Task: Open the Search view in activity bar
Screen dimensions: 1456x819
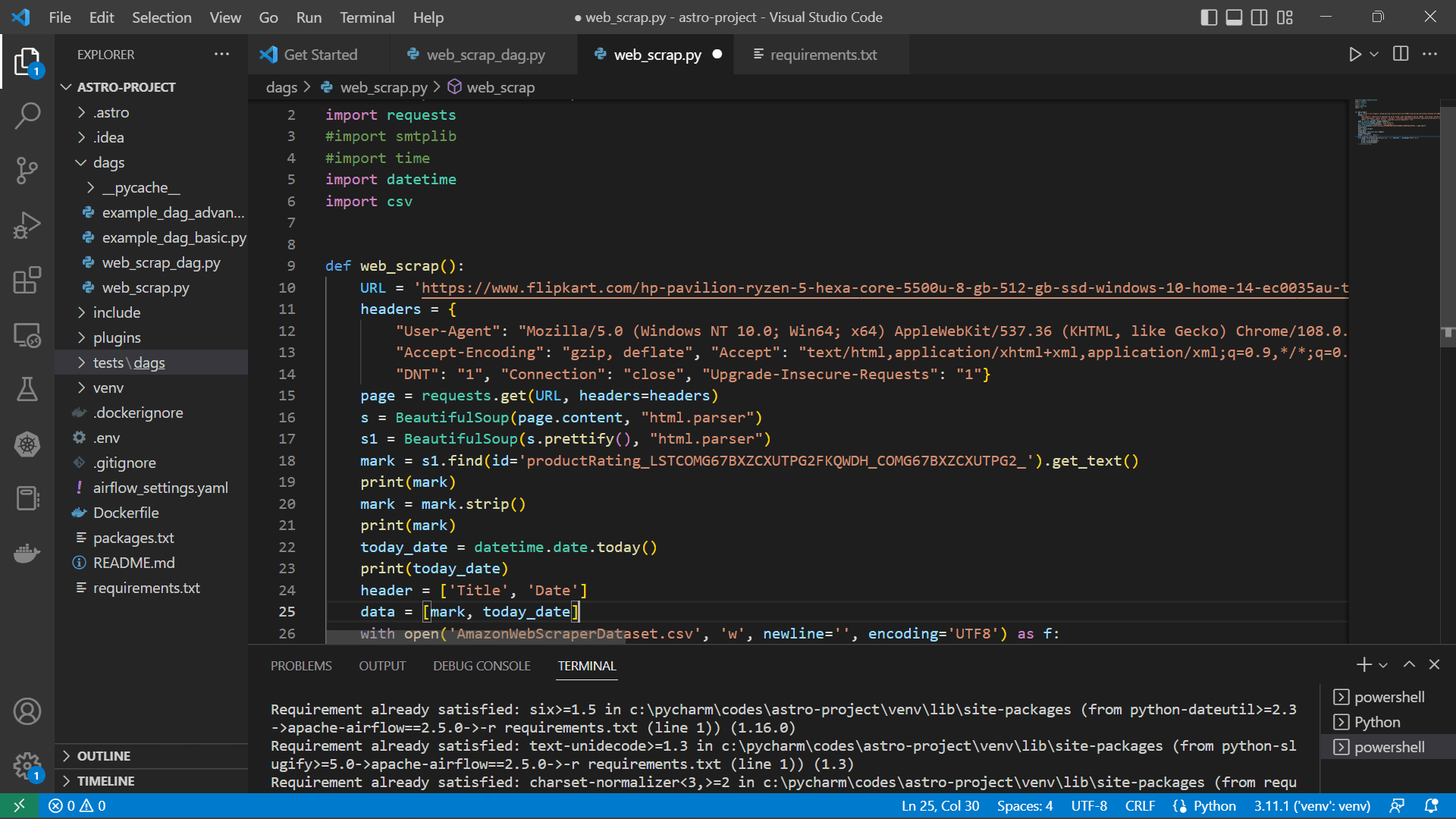Action: (27, 116)
